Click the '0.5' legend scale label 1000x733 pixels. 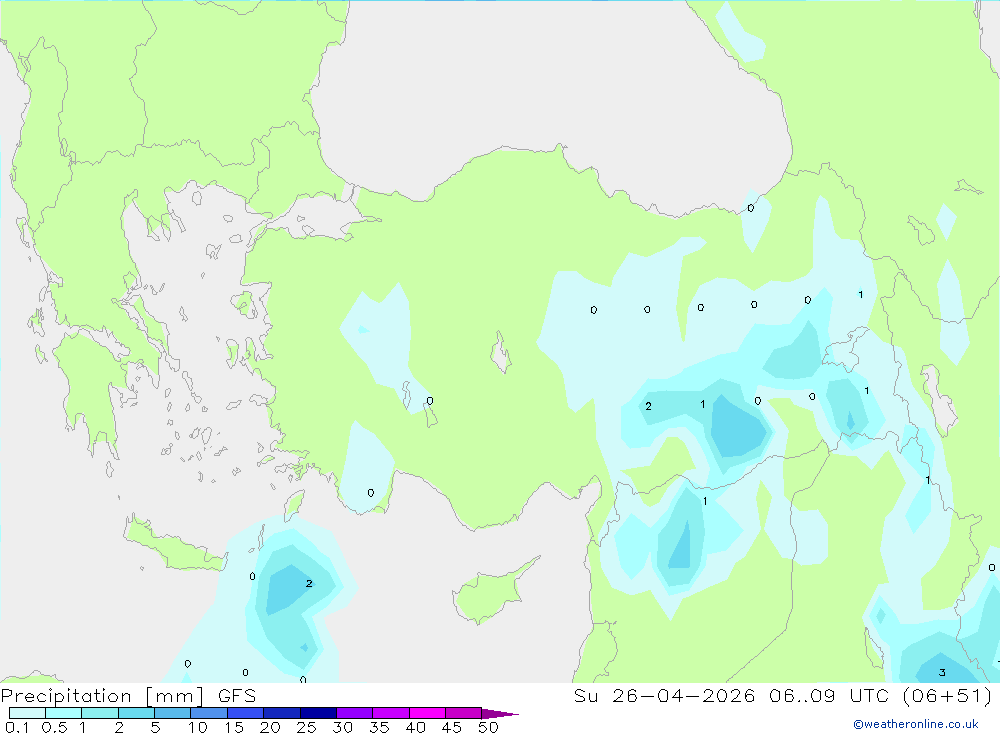point(55,727)
